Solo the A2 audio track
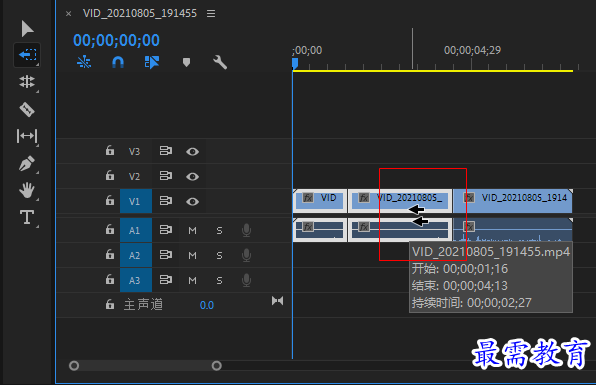Screen dimensions: 596x385 [x=219, y=255]
